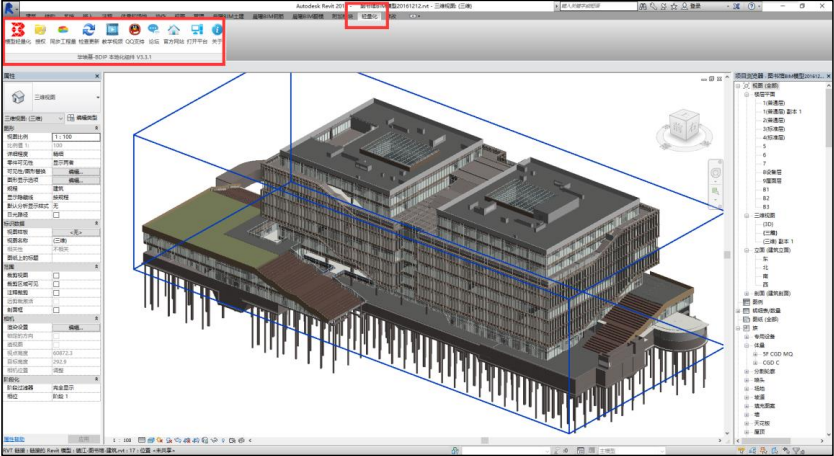Collapse the 立面 (建筑立面) elevations node
Viewport: 834px width, 456px height.
coord(746,250)
